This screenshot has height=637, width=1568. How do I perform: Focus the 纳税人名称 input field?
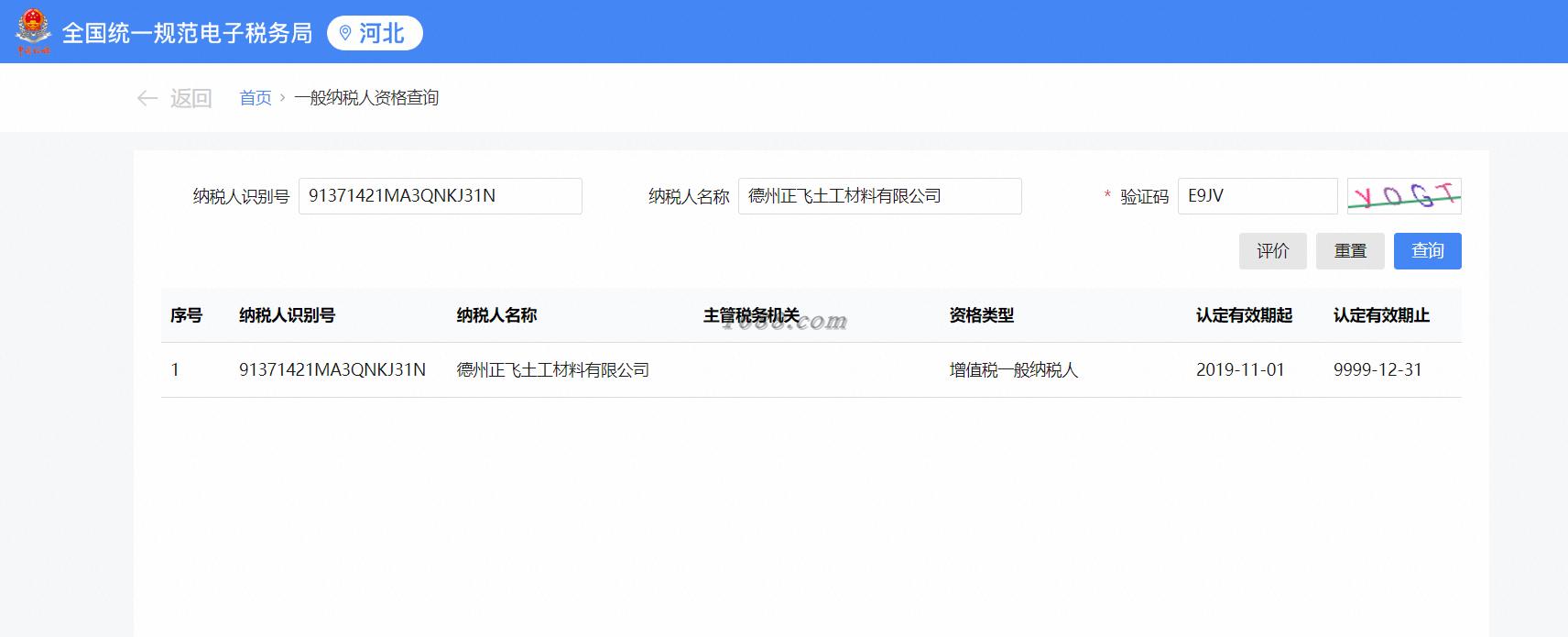click(x=880, y=196)
